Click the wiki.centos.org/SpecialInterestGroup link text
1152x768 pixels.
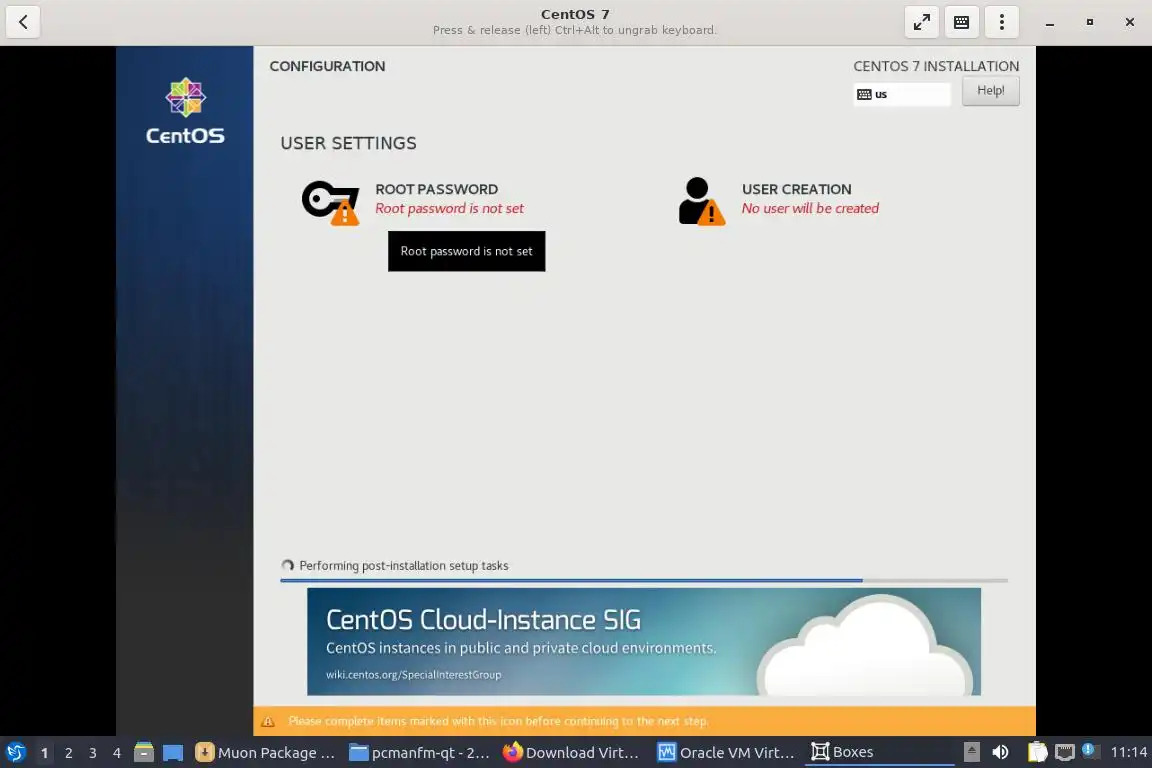pos(414,675)
